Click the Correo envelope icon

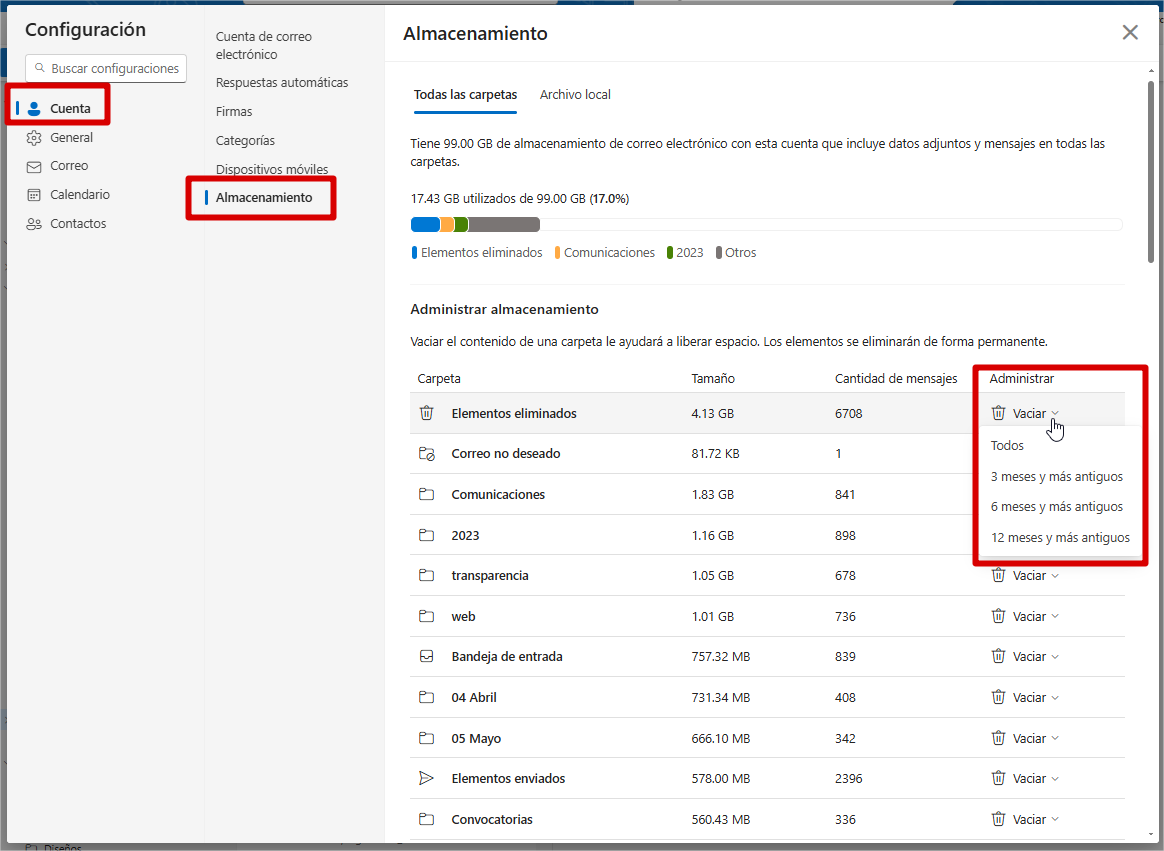pos(34,166)
